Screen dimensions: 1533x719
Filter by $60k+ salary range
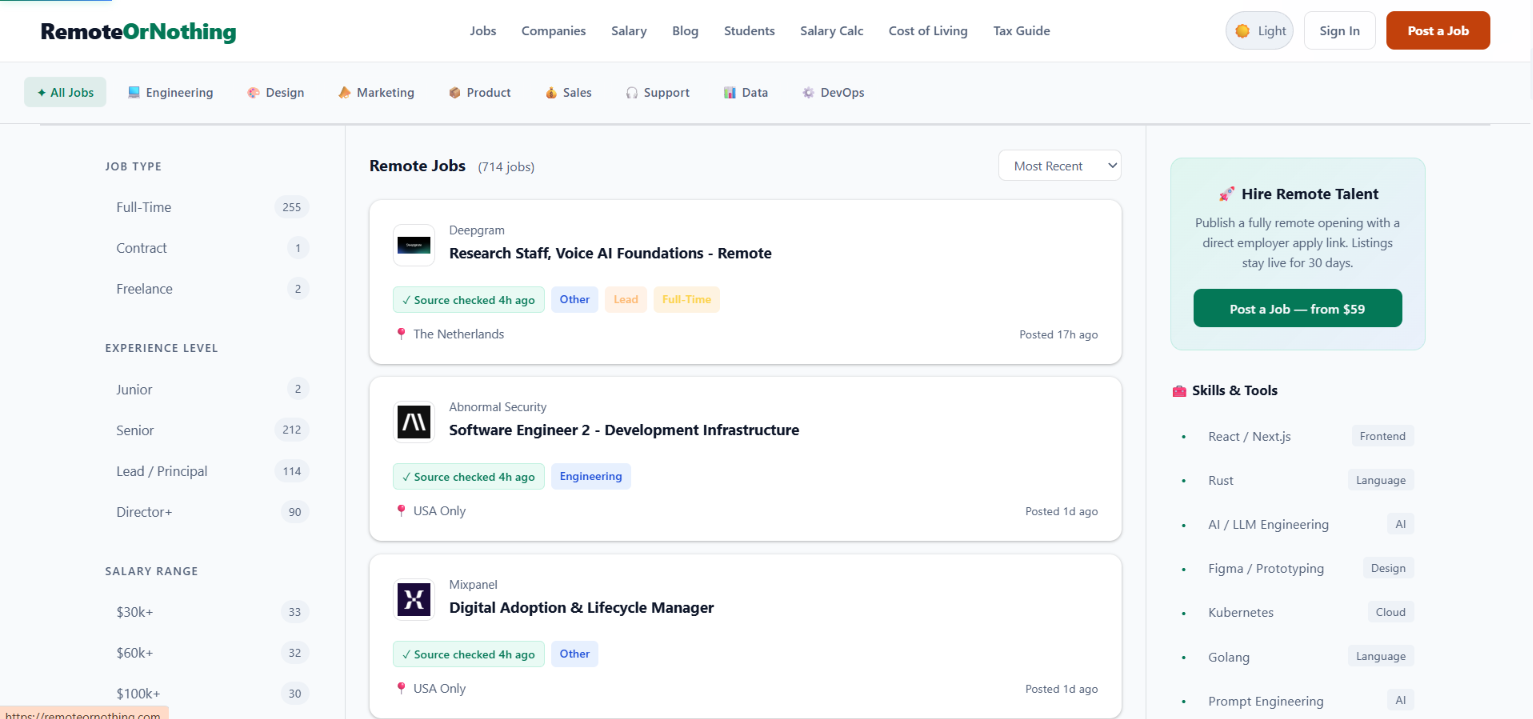click(x=207, y=653)
